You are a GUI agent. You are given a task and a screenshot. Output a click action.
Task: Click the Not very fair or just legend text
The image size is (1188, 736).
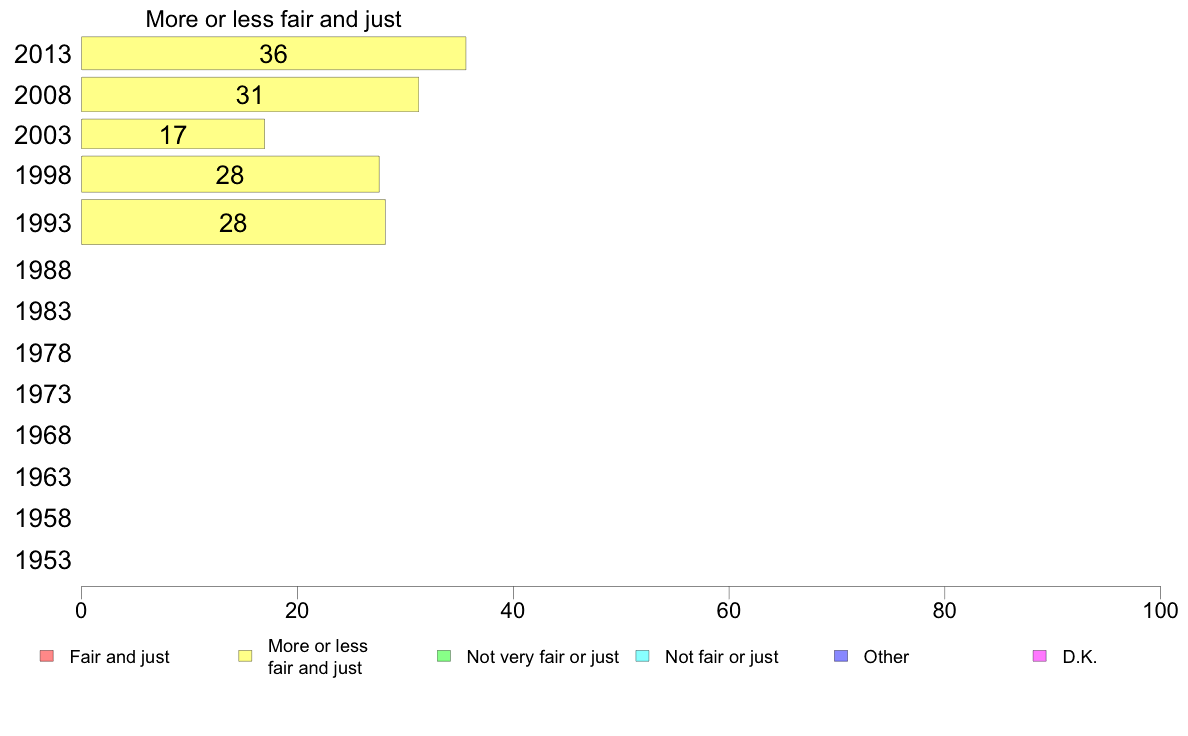pyautogui.click(x=542, y=657)
